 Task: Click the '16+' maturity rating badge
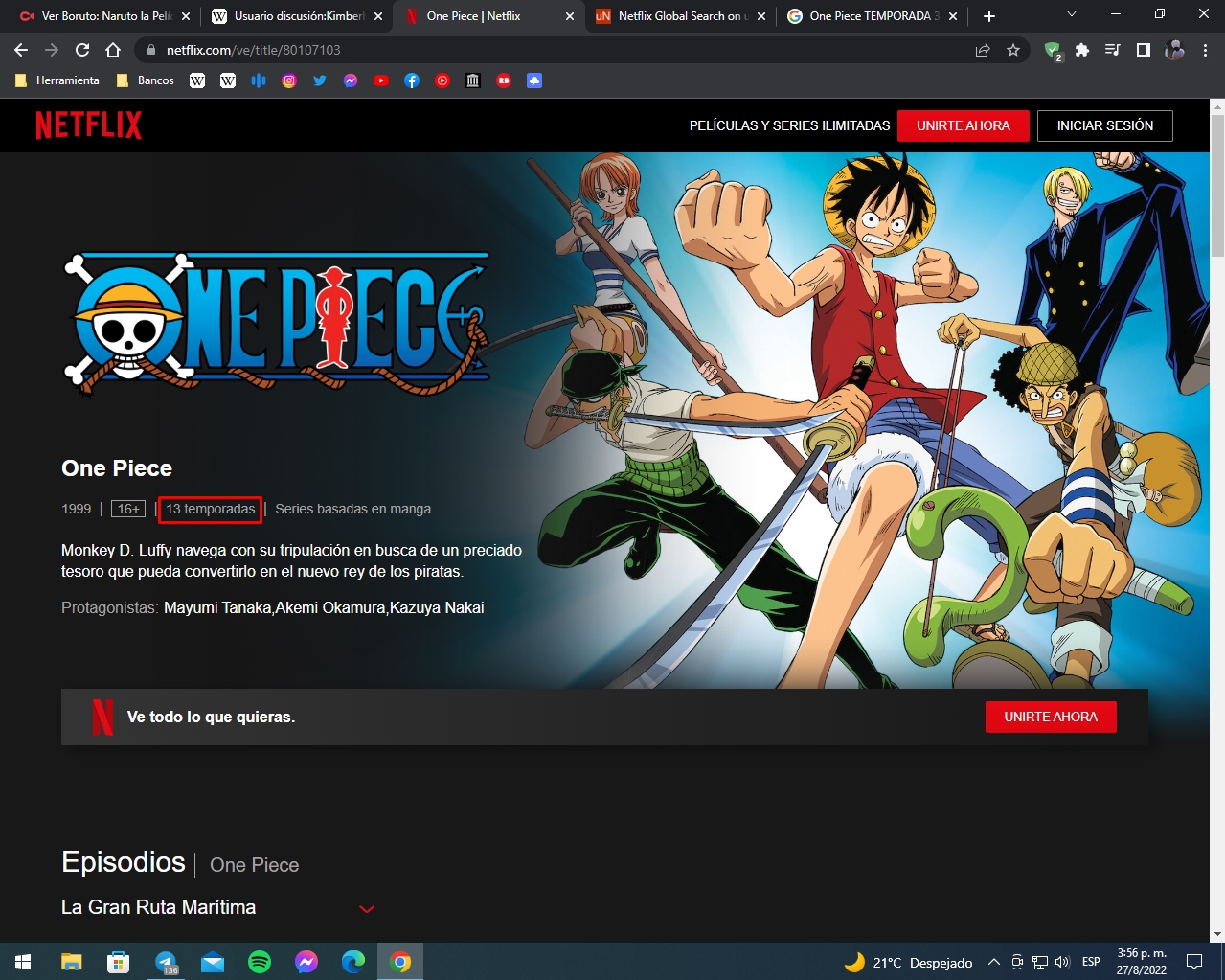coord(128,509)
